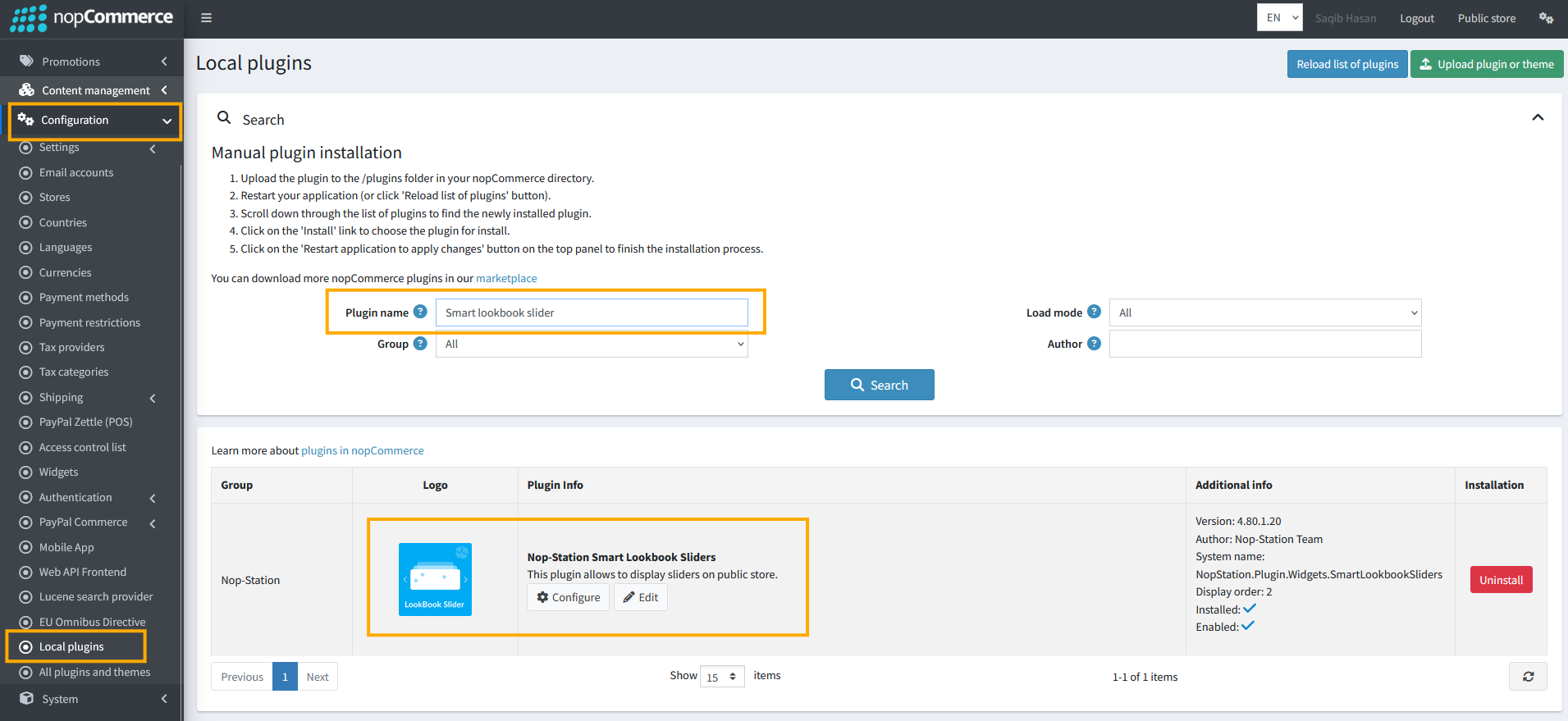This screenshot has width=1568, height=721.
Task: Open the Show items per page dropdown
Action: (x=722, y=677)
